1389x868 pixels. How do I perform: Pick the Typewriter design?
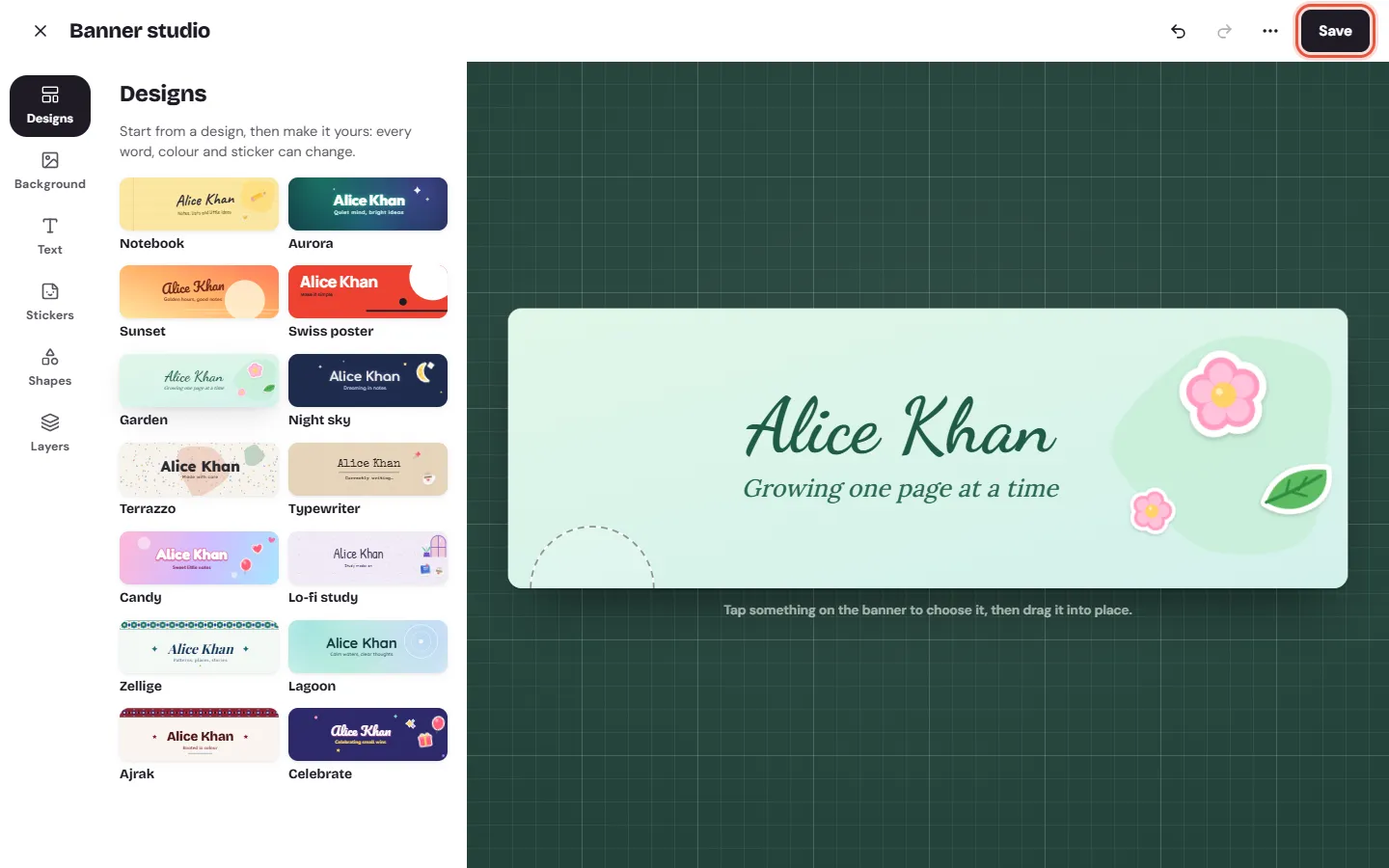[x=368, y=469]
